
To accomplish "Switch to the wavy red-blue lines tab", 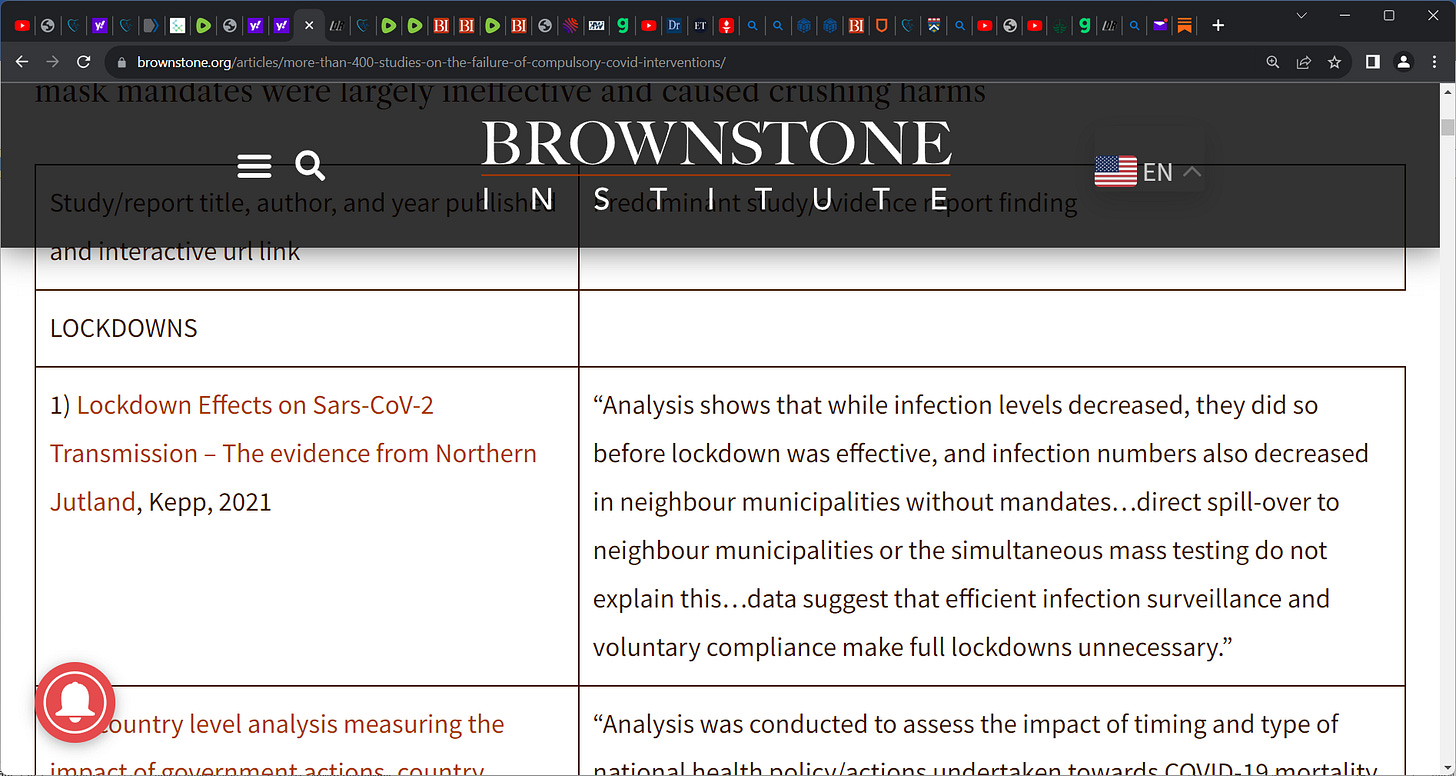I will coord(570,25).
